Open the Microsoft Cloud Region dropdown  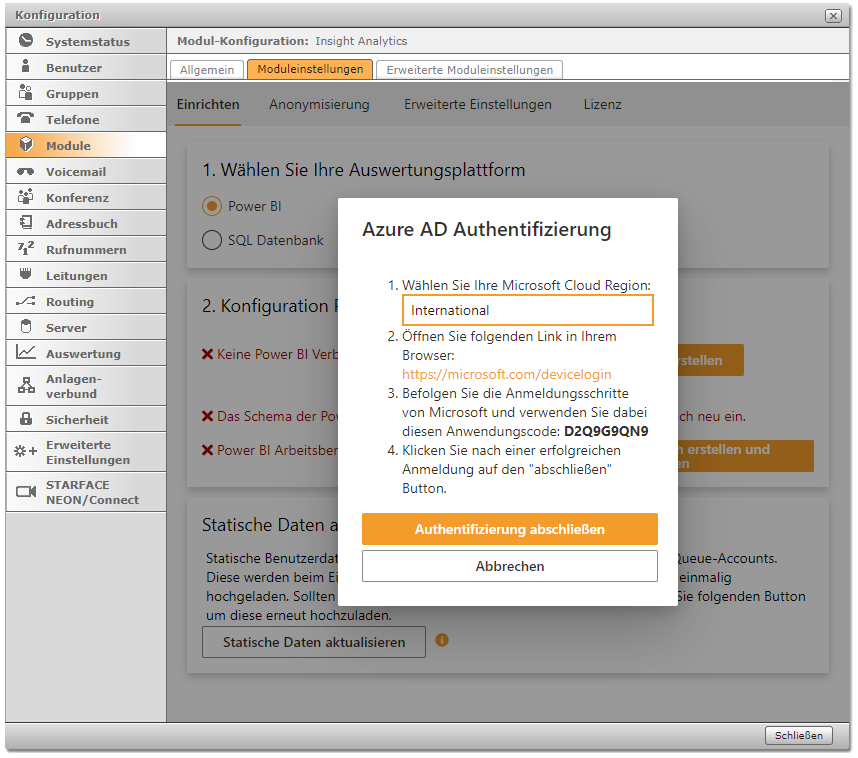(x=527, y=310)
